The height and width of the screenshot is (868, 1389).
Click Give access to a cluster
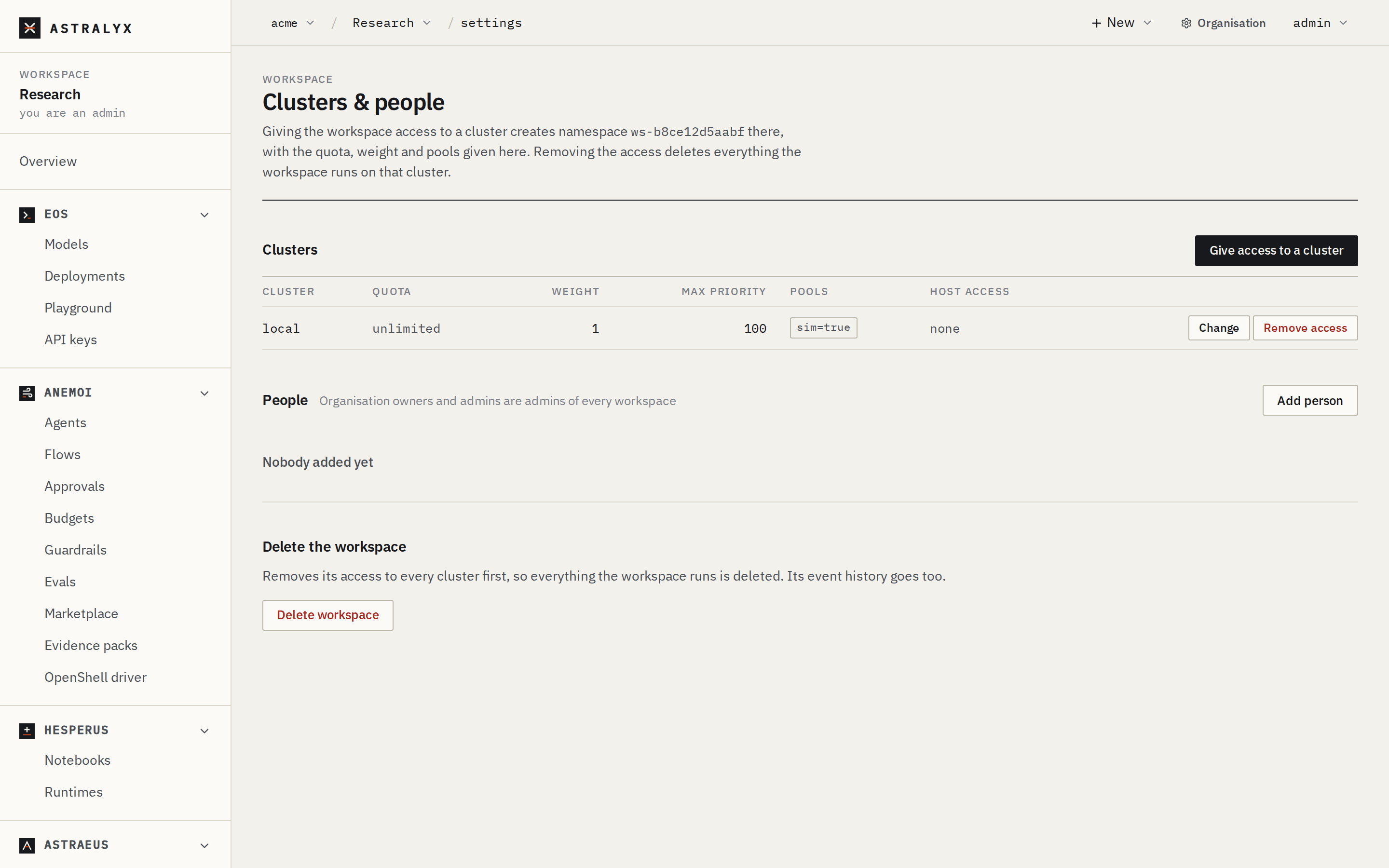point(1276,251)
